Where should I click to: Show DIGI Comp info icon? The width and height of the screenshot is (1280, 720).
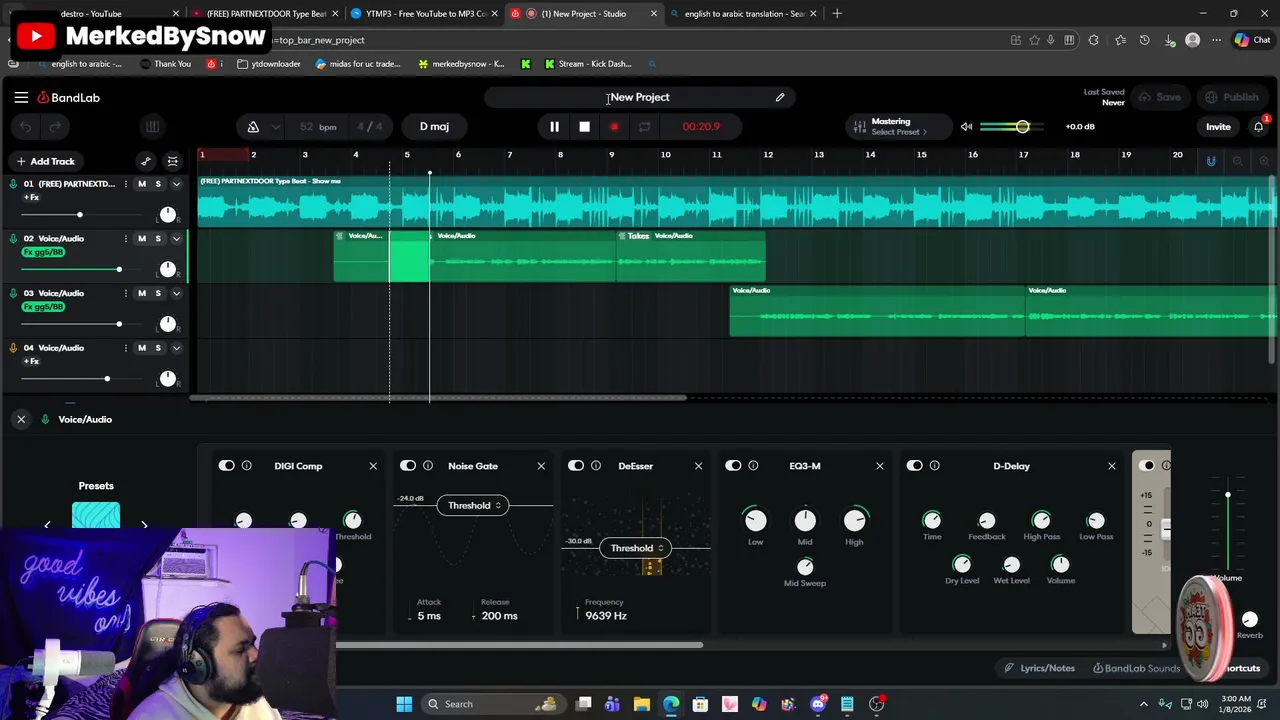246,466
